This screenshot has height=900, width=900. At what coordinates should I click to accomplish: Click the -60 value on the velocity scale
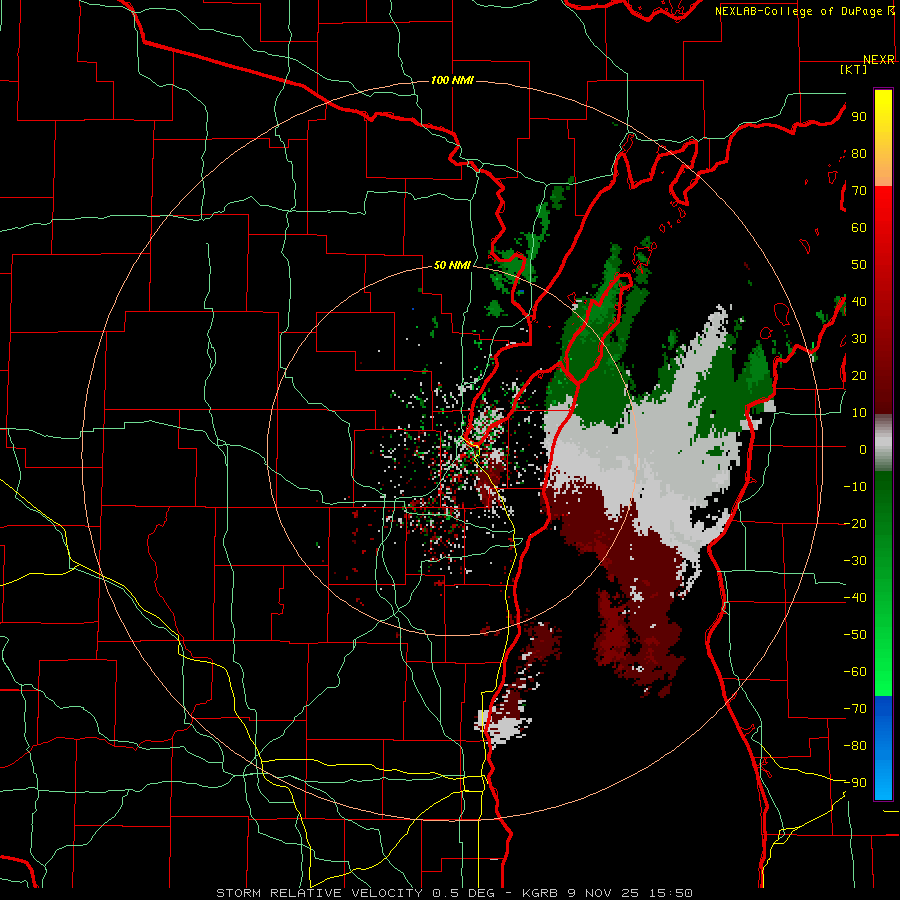[x=855, y=672]
